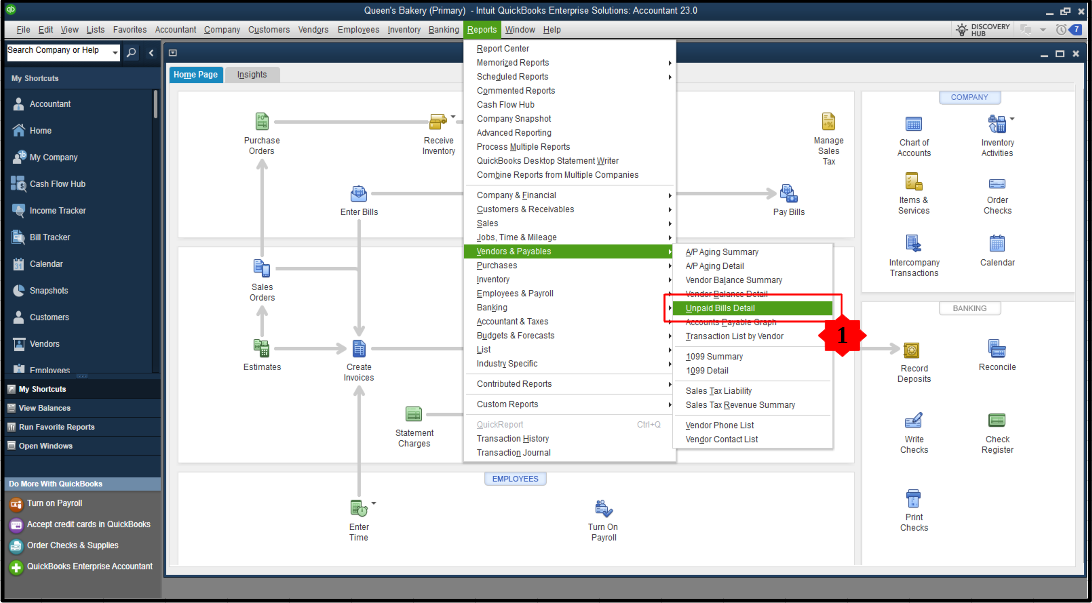Screen dimensions: 1092x603
Task: Open Intercompany Transactions icon
Action: click(914, 244)
